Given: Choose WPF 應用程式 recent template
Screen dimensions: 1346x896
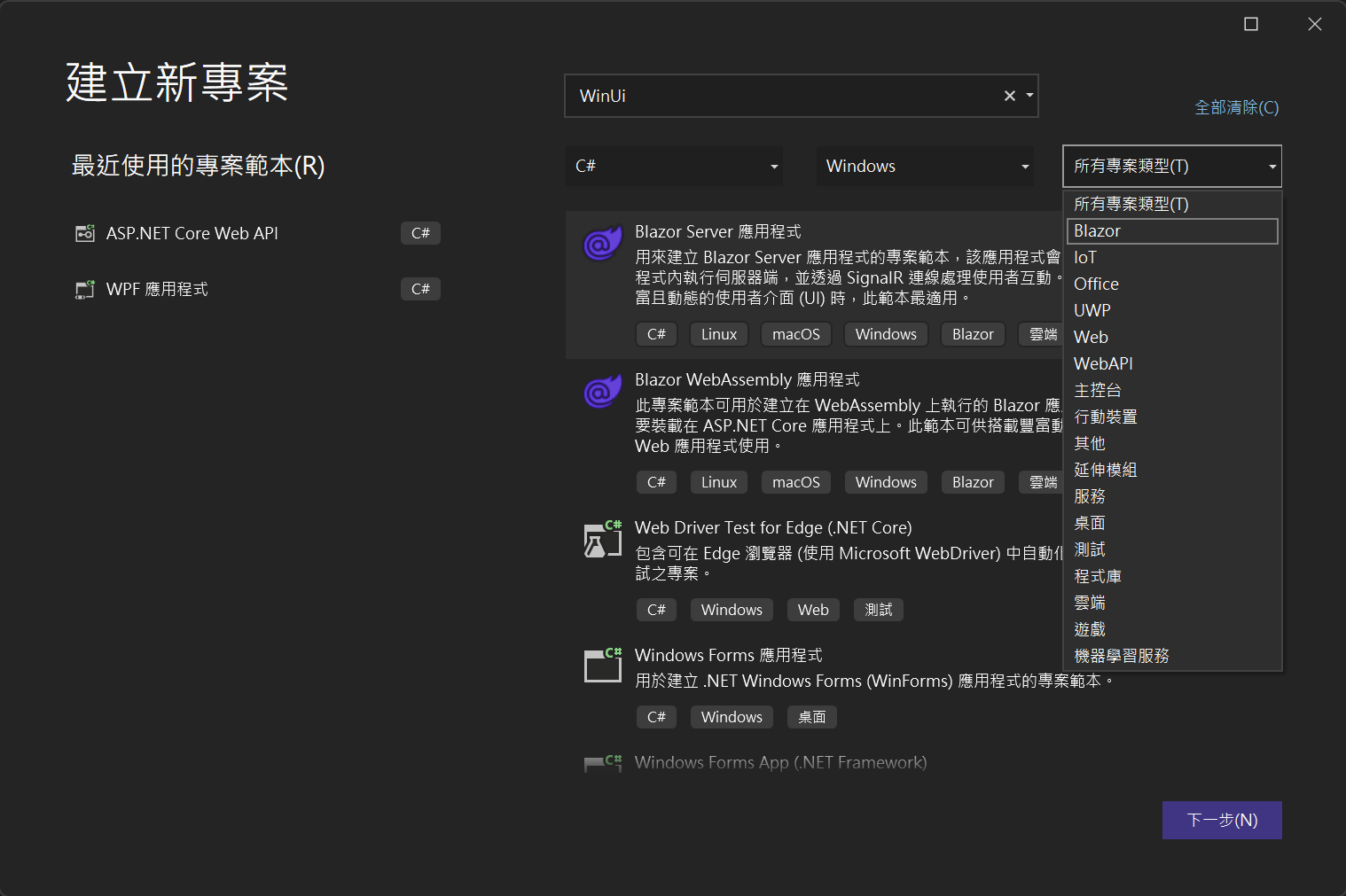Looking at the screenshot, I should click(256, 289).
